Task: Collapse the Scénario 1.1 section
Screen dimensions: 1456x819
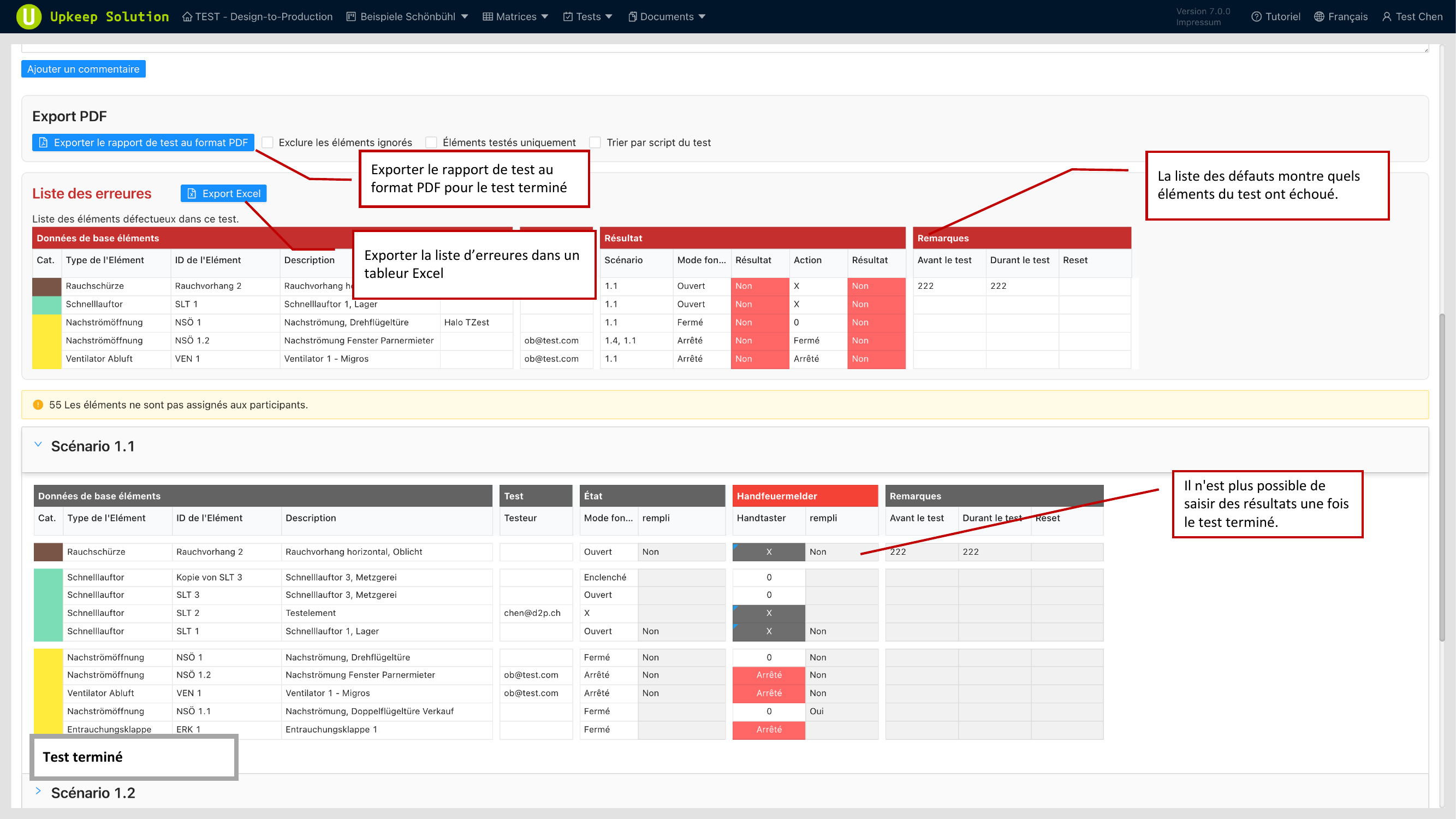Action: click(38, 445)
